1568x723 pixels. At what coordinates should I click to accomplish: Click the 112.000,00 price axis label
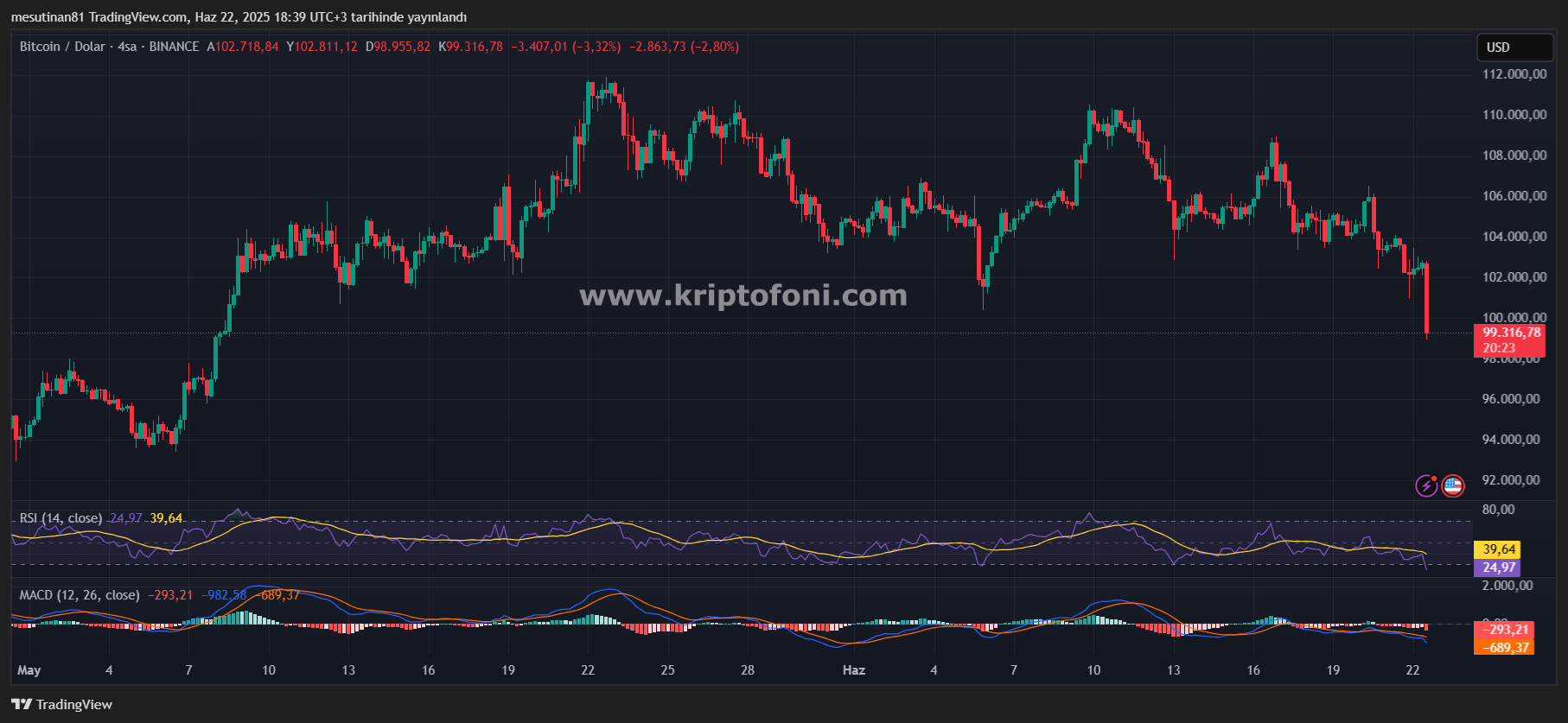[1514, 74]
